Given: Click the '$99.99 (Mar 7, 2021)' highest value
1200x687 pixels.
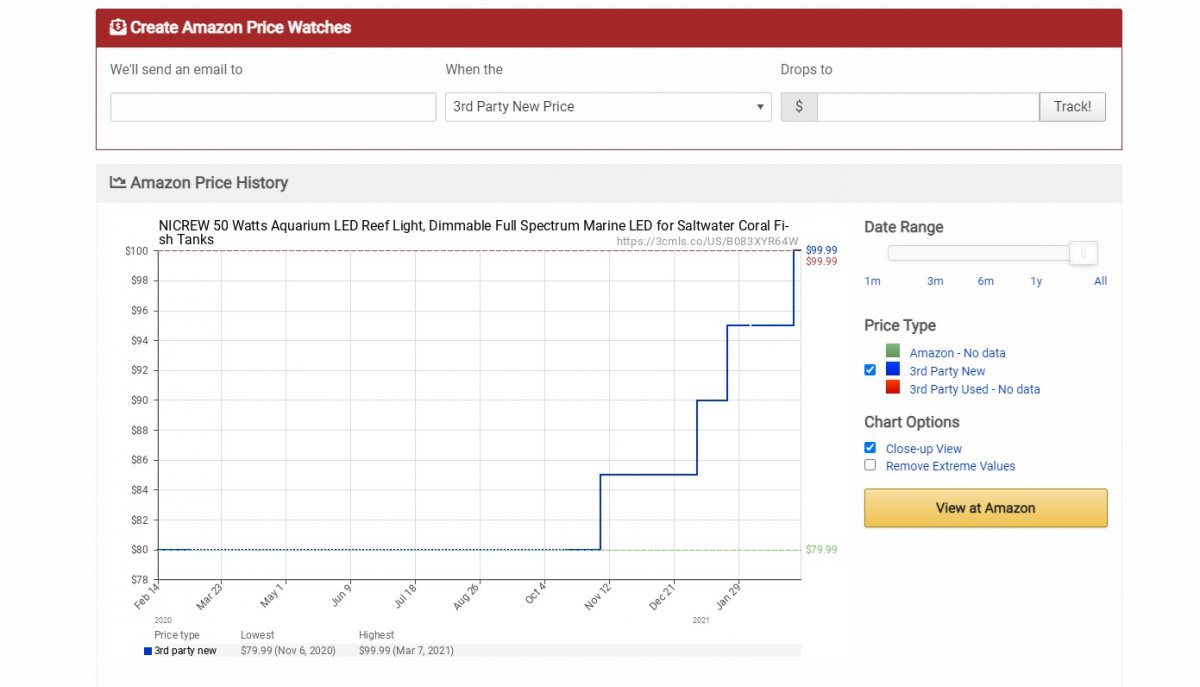Looking at the screenshot, I should tap(406, 651).
